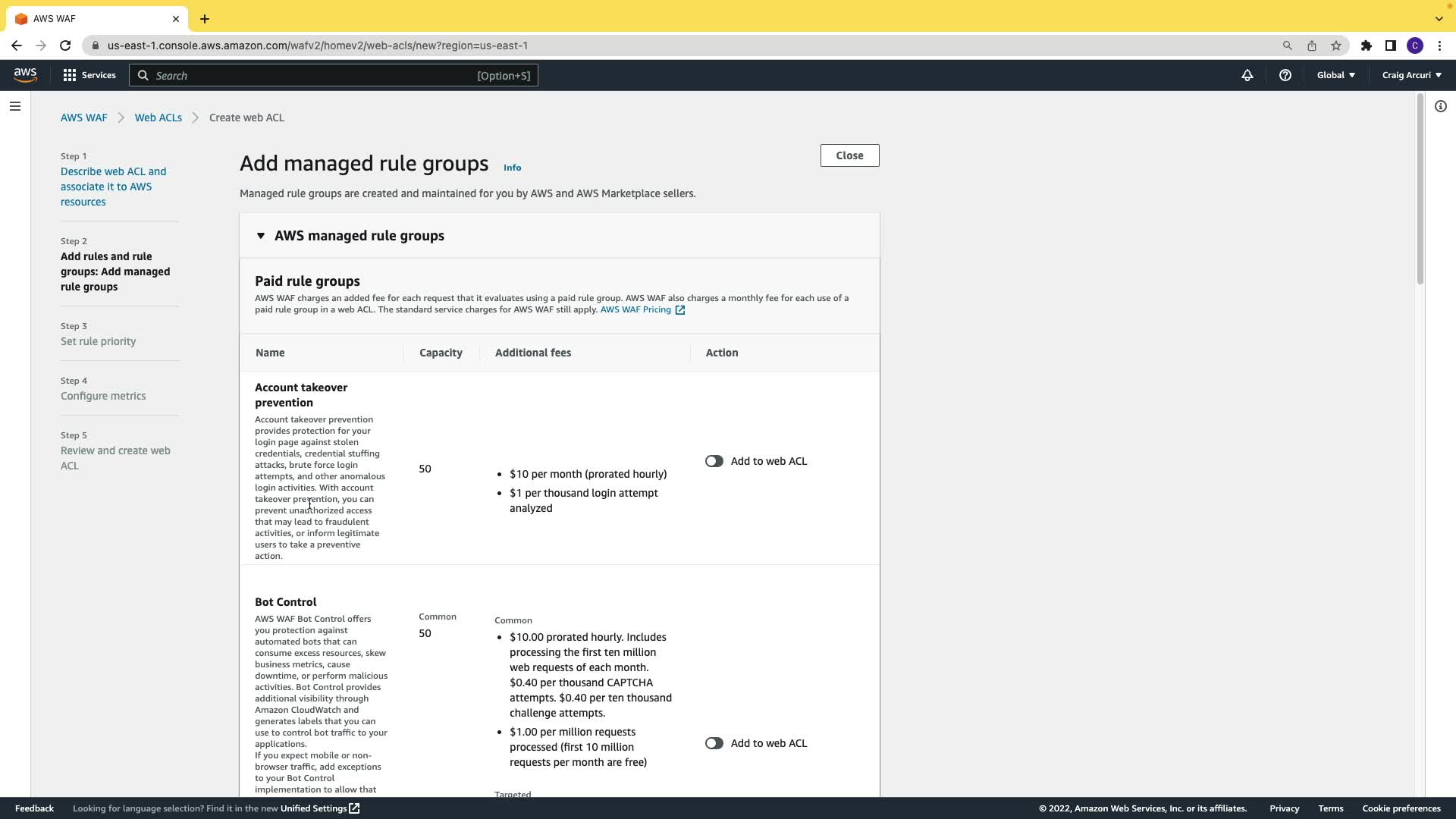Screen dimensions: 1456x819
Task: Open the Global region dropdown
Action: pyautogui.click(x=1335, y=75)
